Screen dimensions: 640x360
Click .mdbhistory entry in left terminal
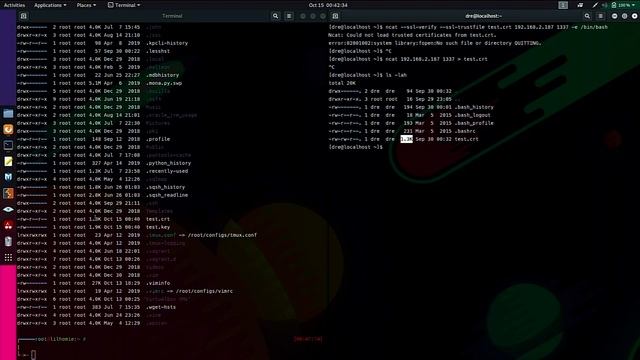[x=162, y=75]
